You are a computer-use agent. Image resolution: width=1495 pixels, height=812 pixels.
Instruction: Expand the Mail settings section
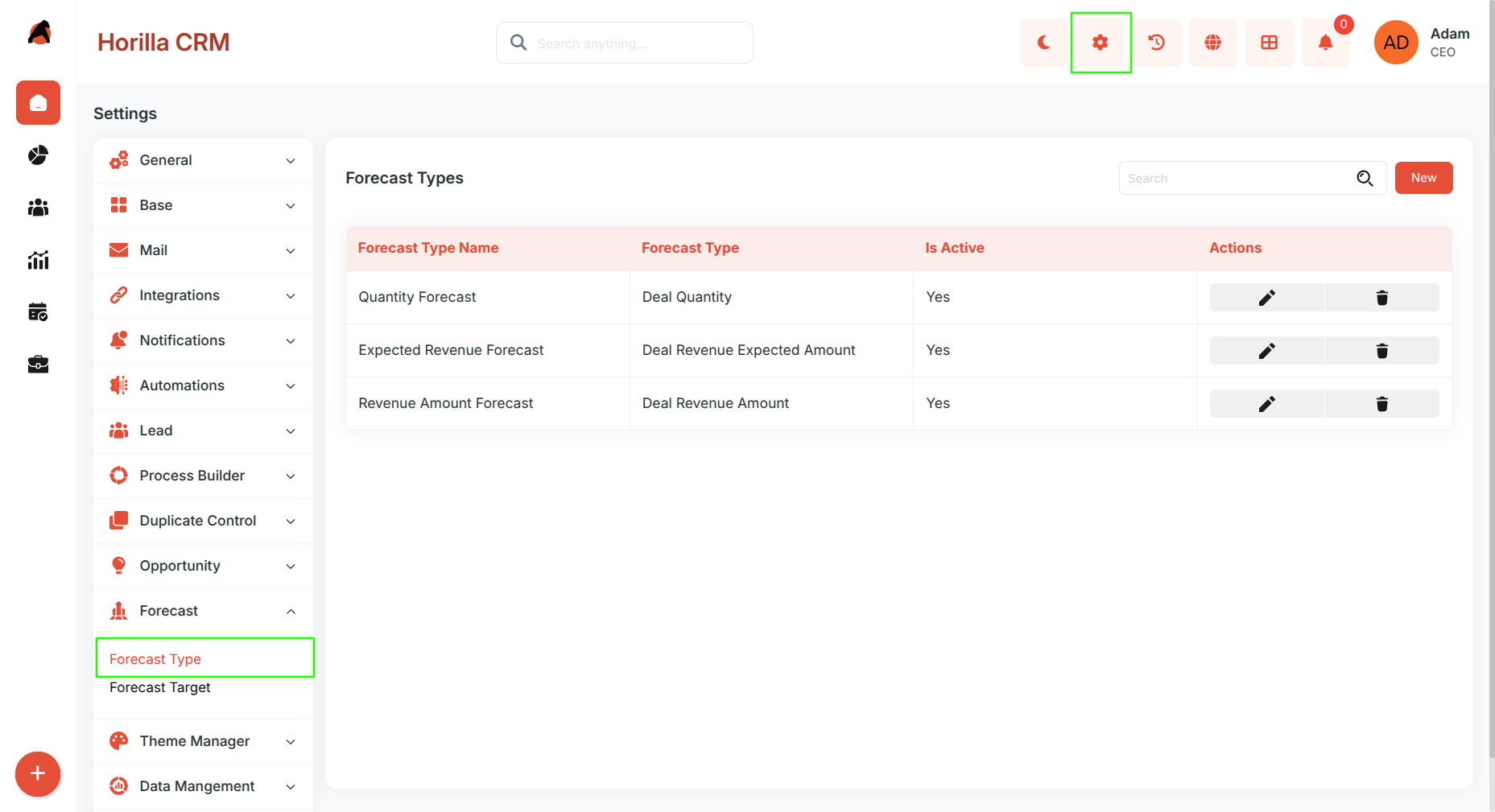[x=203, y=250]
